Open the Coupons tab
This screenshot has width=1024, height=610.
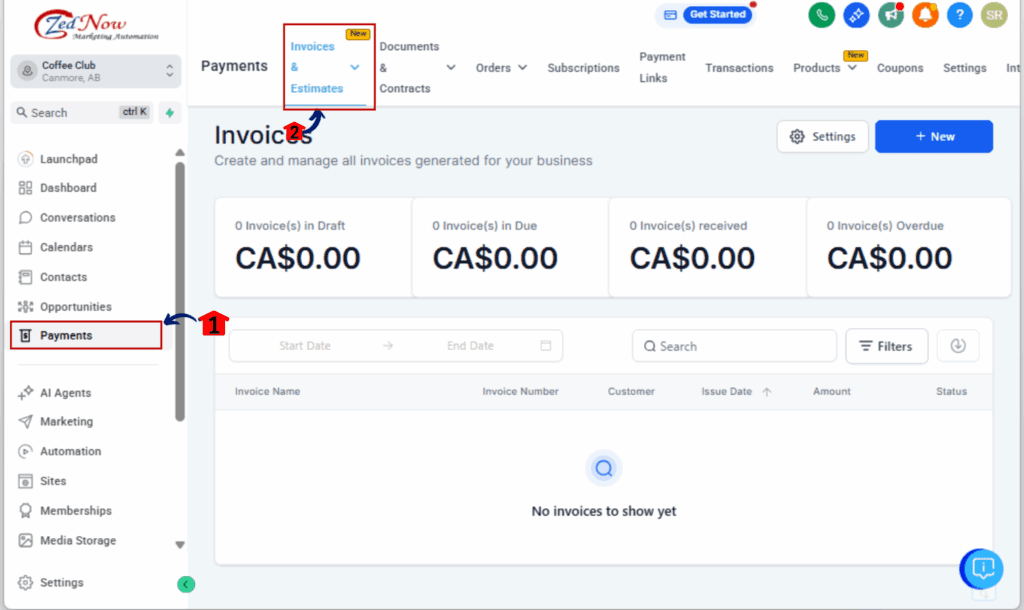(900, 68)
